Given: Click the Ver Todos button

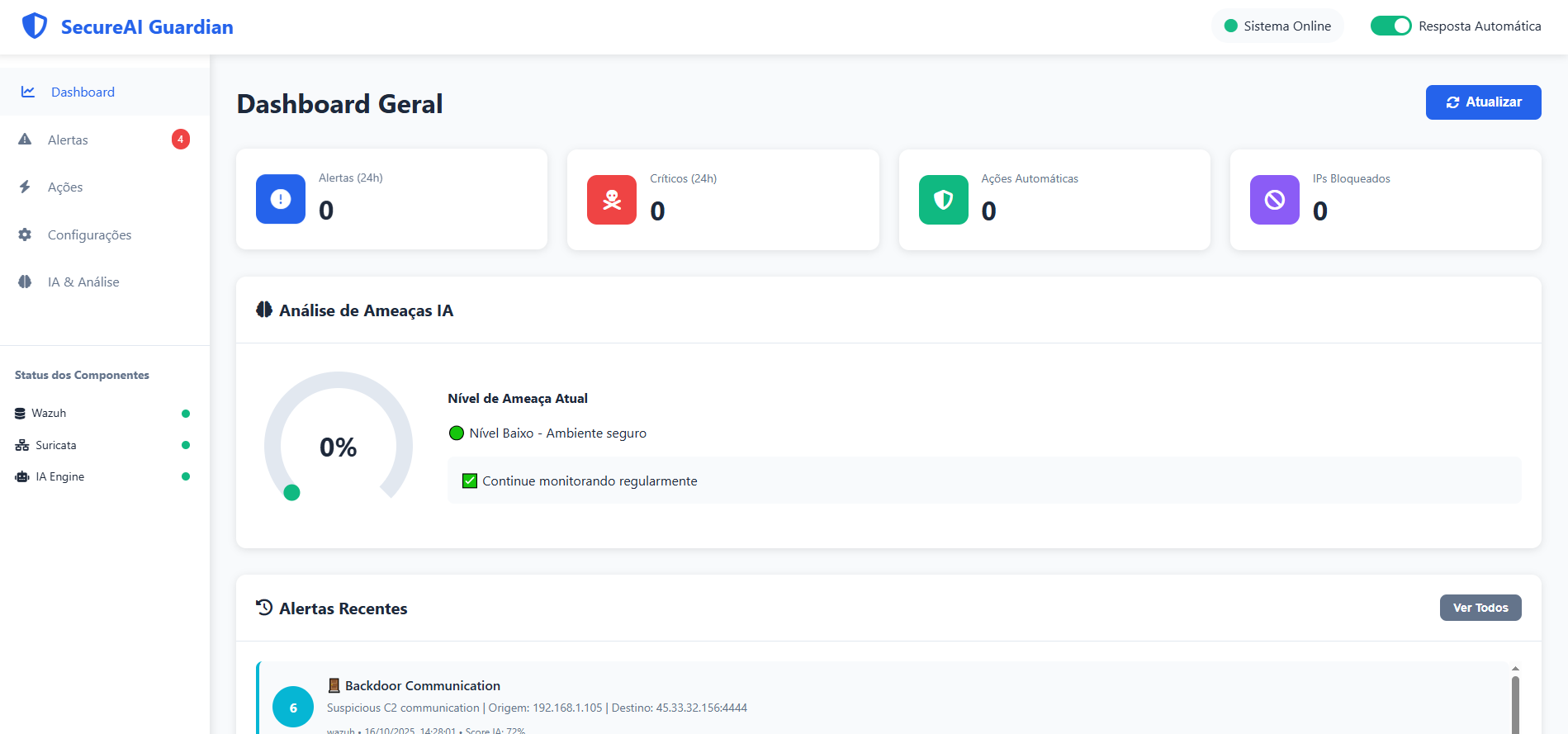Looking at the screenshot, I should (1480, 608).
